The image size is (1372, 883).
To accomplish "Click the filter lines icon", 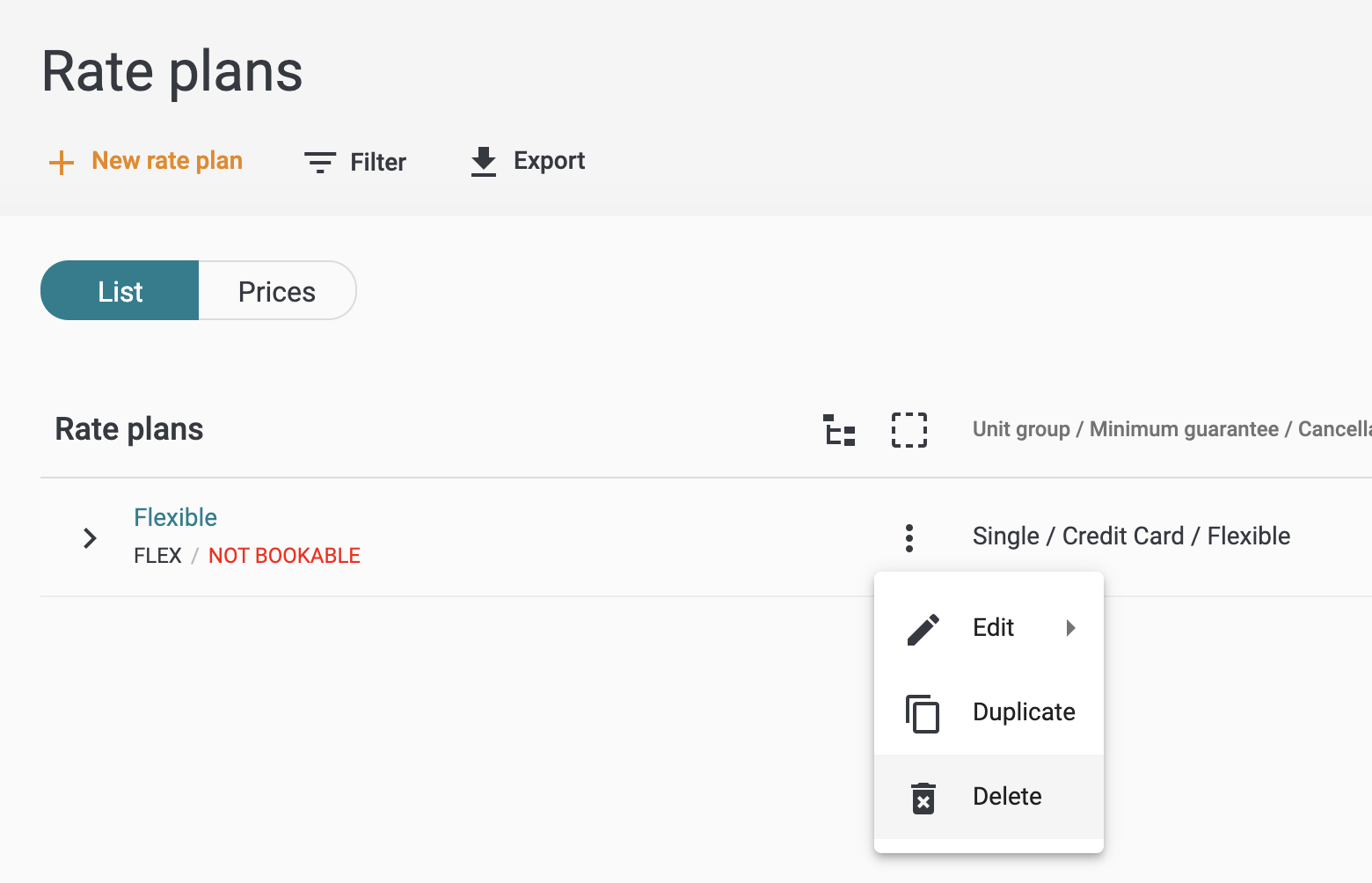I will (320, 163).
